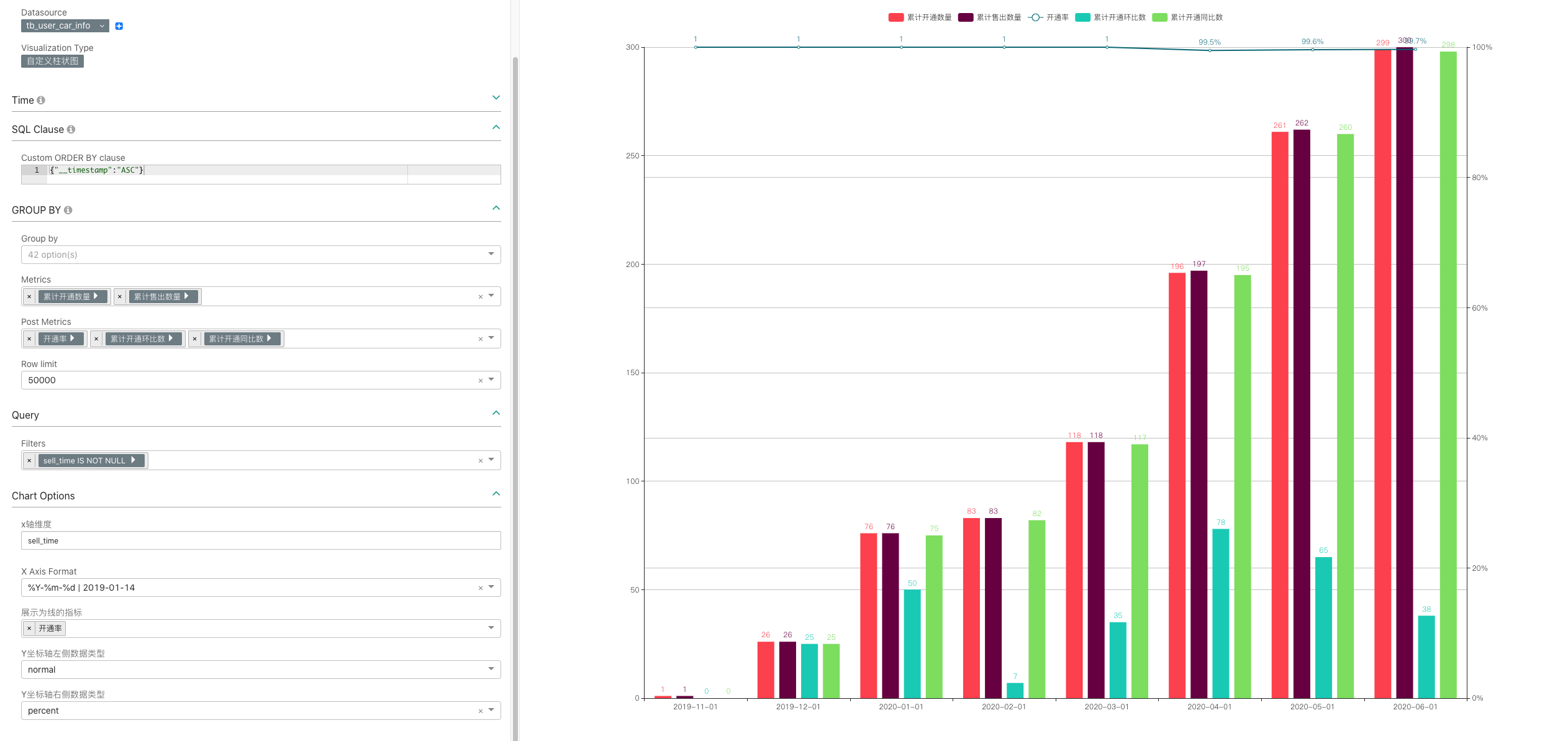The image size is (1568, 741).
Task: Click the teal 78 bar for 2020-04-01
Action: point(1221,614)
